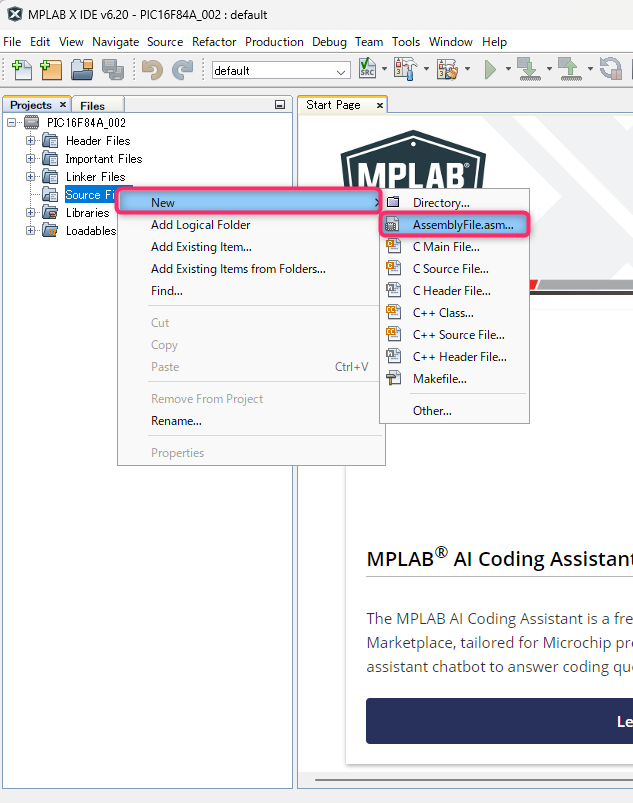The image size is (633, 803).
Task: Click the Loadables folder icon
Action: 50,230
